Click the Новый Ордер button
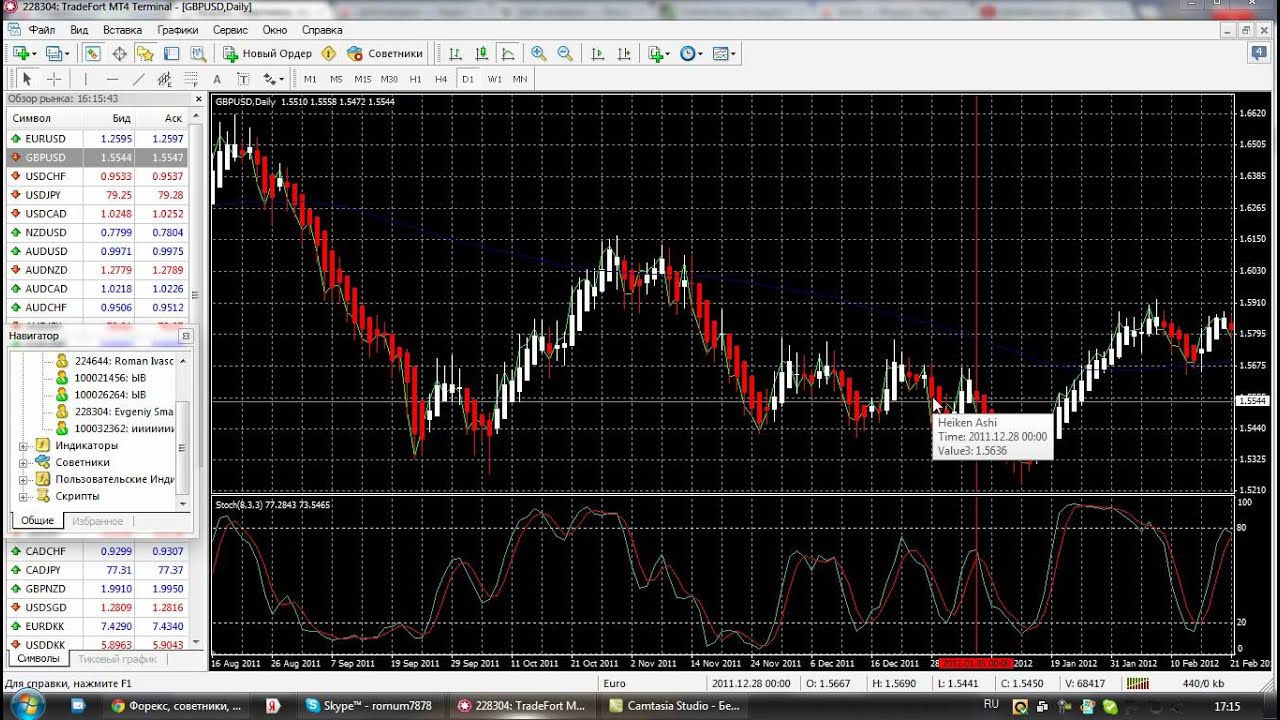 [268, 53]
